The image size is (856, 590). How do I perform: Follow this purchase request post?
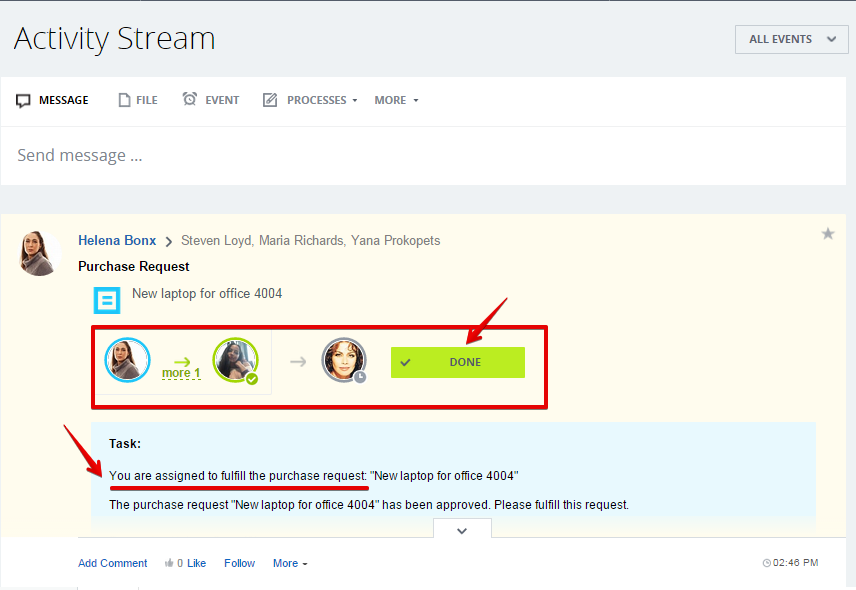click(239, 563)
